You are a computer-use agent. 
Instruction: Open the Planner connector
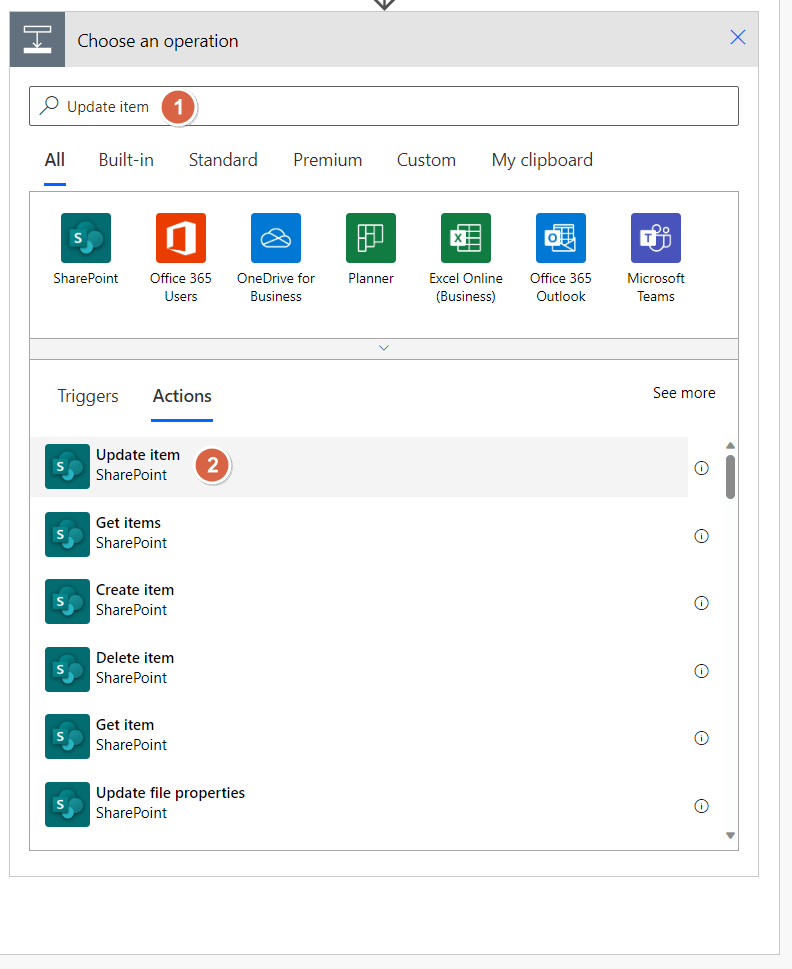pyautogui.click(x=371, y=238)
